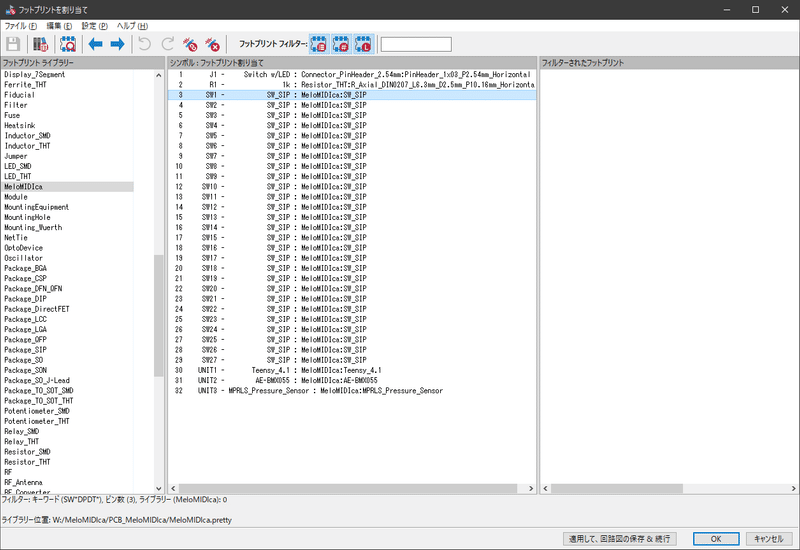Viewport: 800px width, 550px height.
Task: Select Resistor_THT library
Action: 28,462
